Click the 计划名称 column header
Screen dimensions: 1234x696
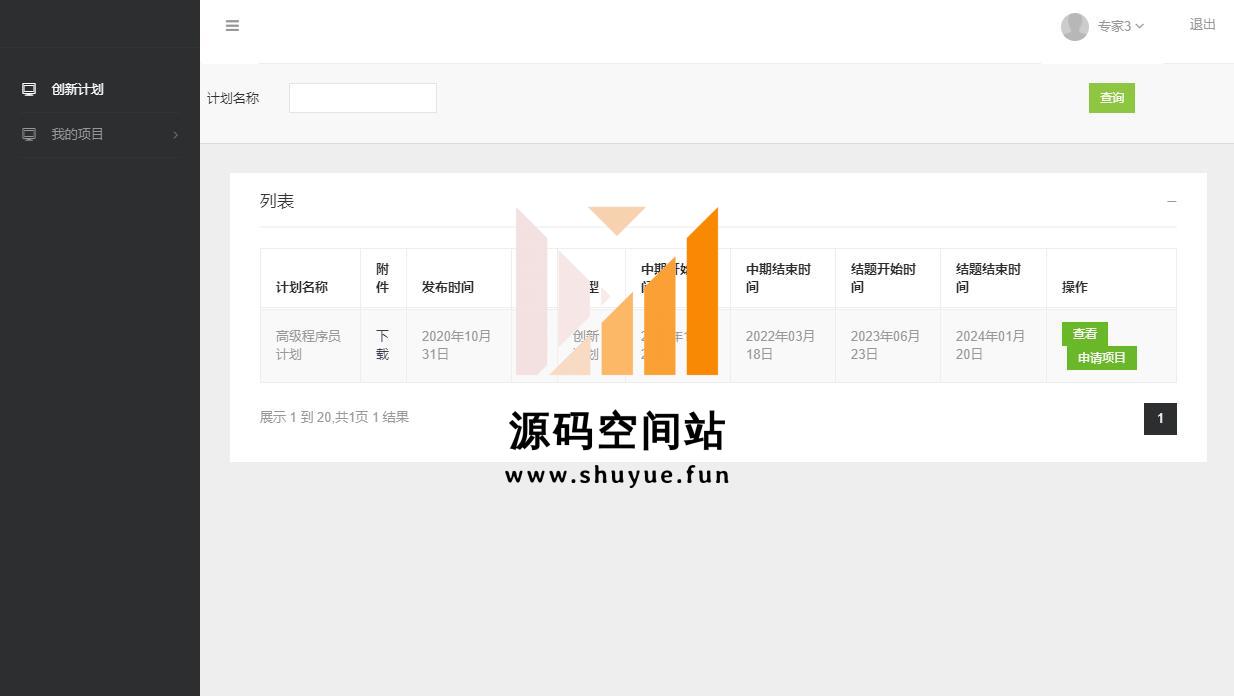coord(301,287)
